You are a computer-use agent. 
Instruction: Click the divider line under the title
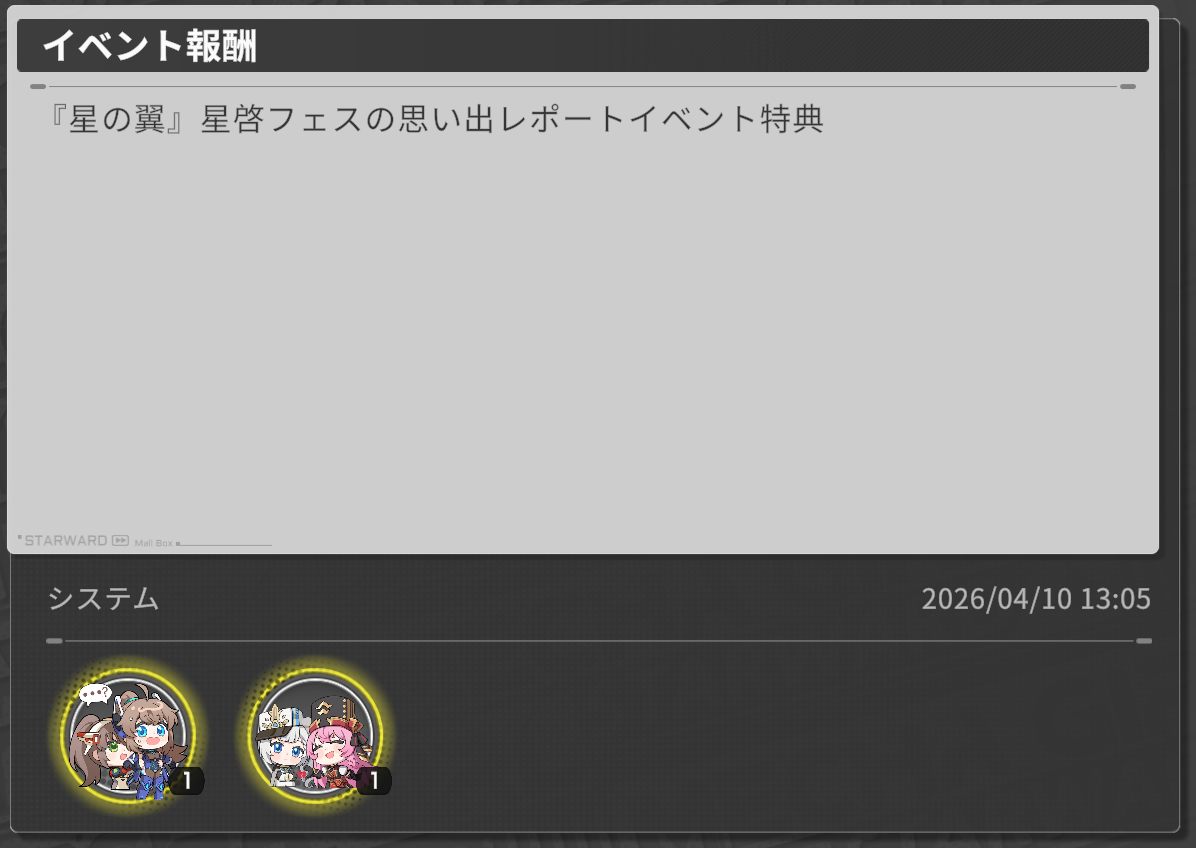583,87
